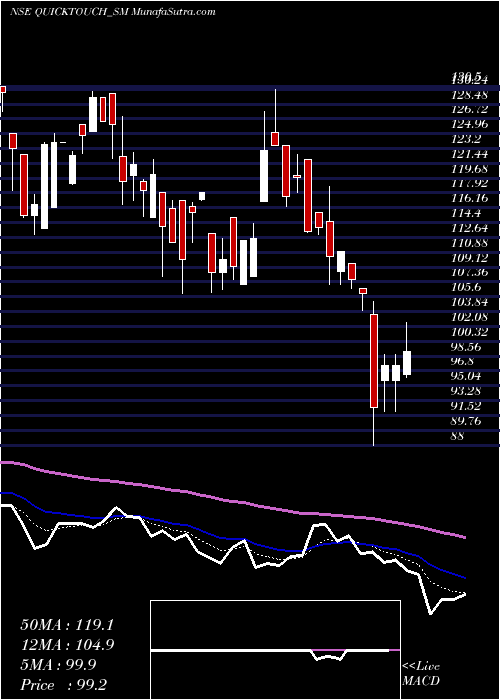
Task: Click the Price : 99.2 readout
Action: click(x=63, y=685)
